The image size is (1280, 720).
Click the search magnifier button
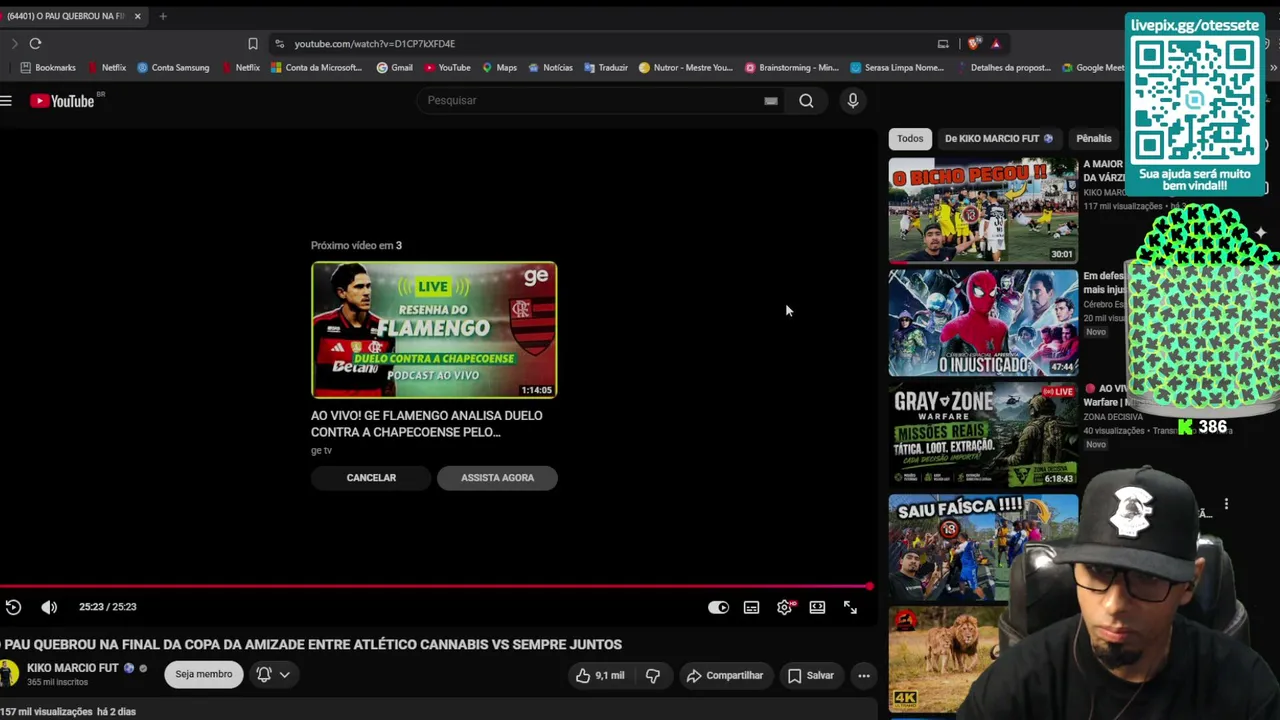(806, 100)
